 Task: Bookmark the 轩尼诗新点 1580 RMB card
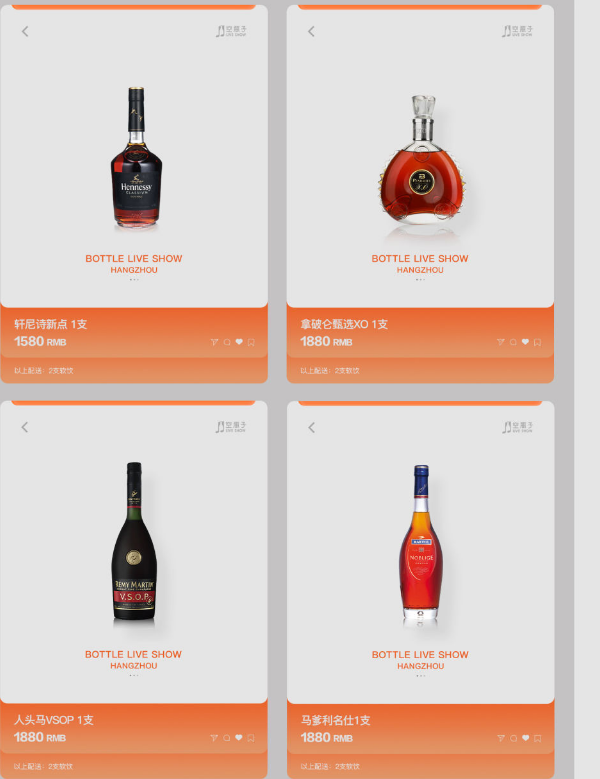(251, 342)
